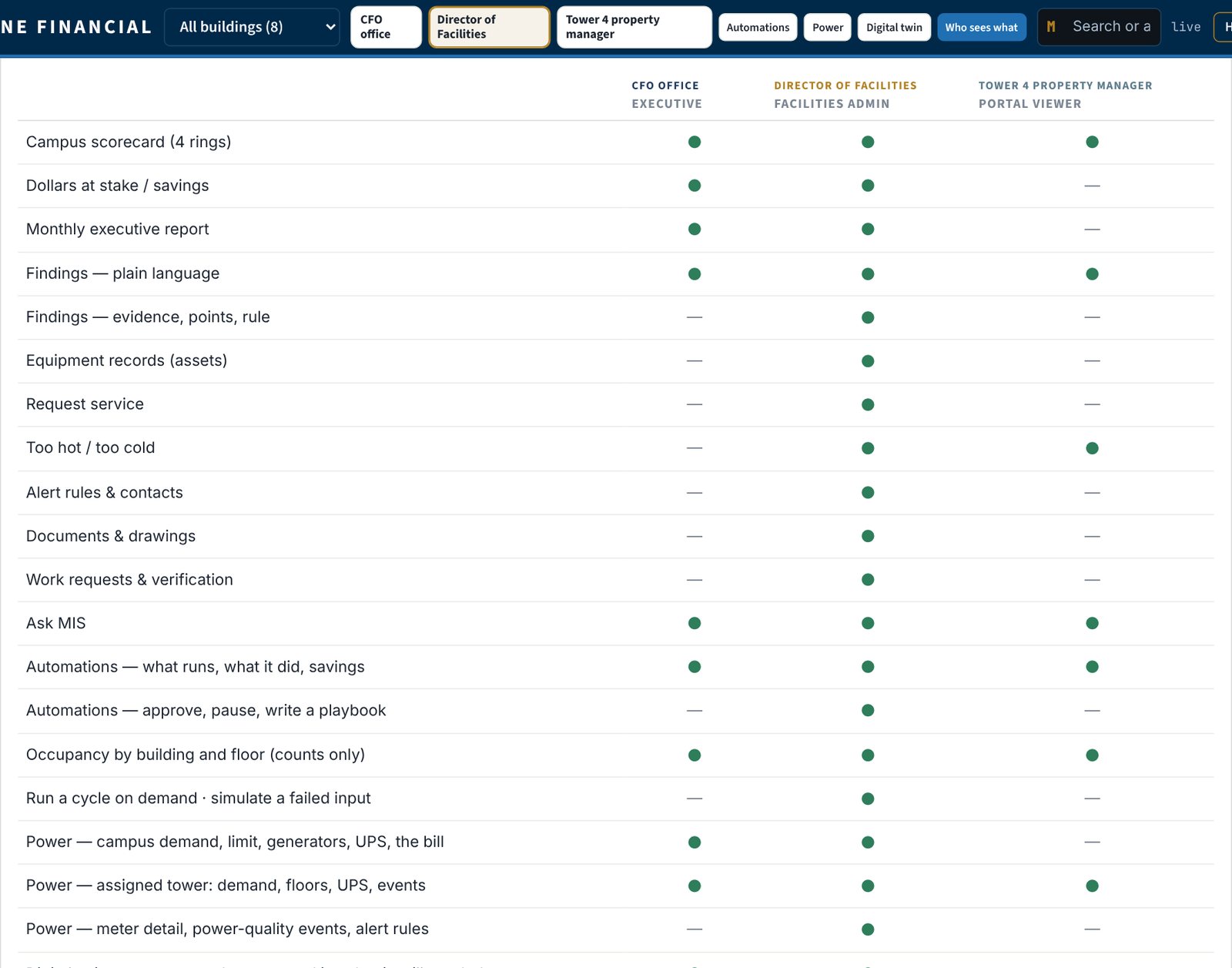Click the Work requests & verification label
Screen dimensions: 1232x968
point(129,579)
